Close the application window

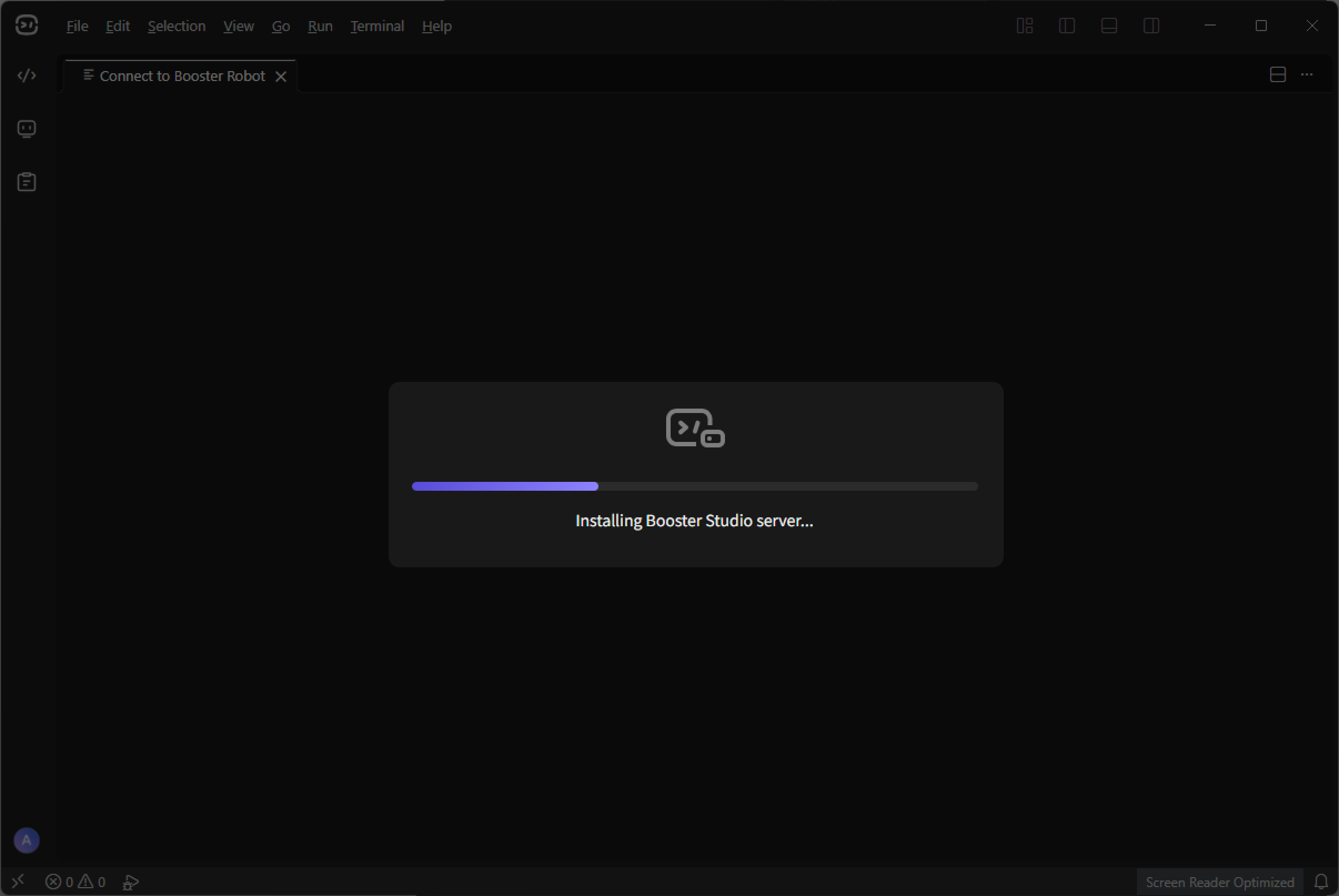point(1312,26)
